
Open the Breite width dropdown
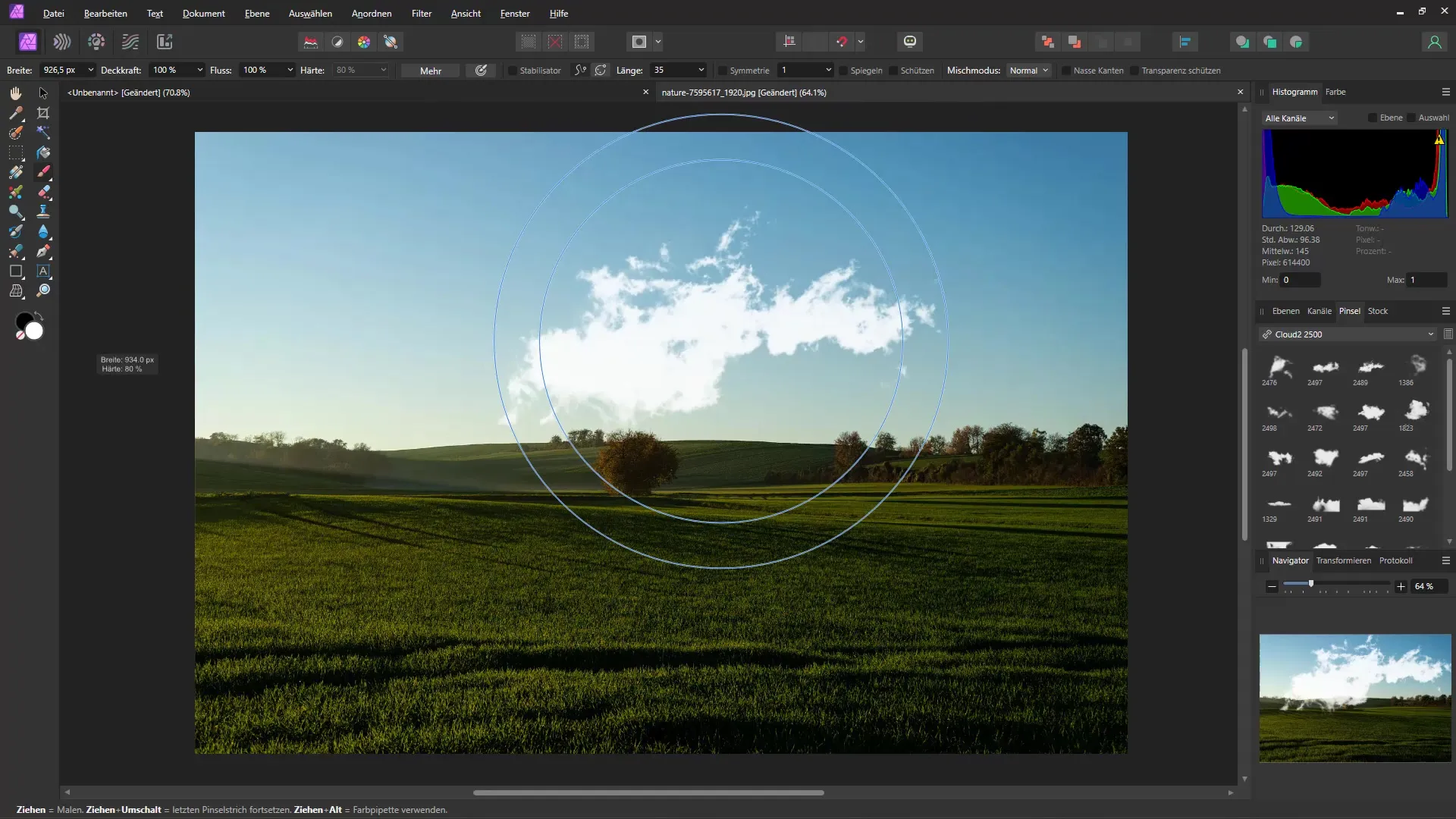(90, 70)
